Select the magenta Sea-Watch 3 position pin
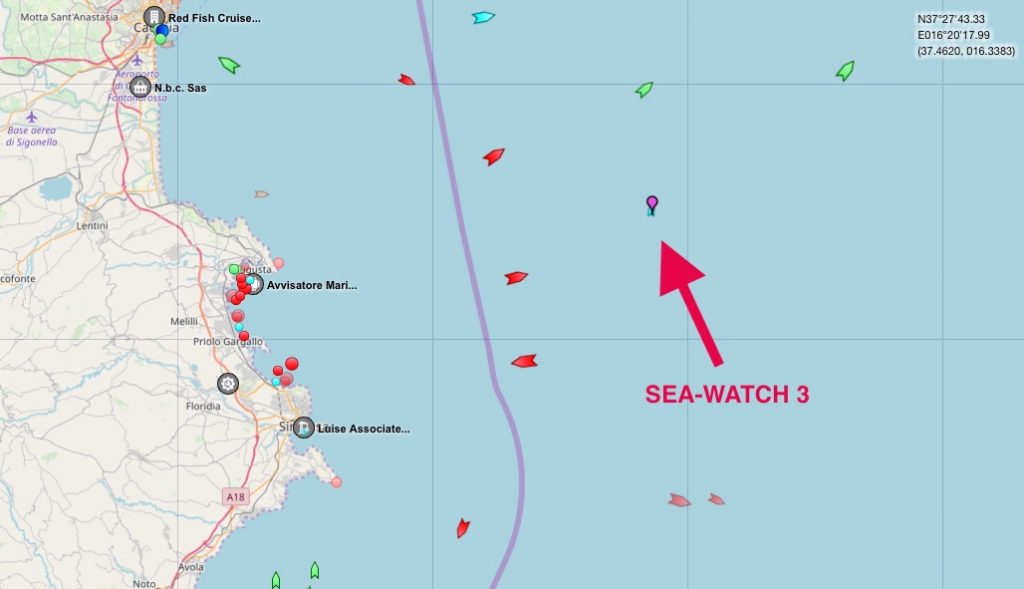1024x589 pixels. [652, 204]
